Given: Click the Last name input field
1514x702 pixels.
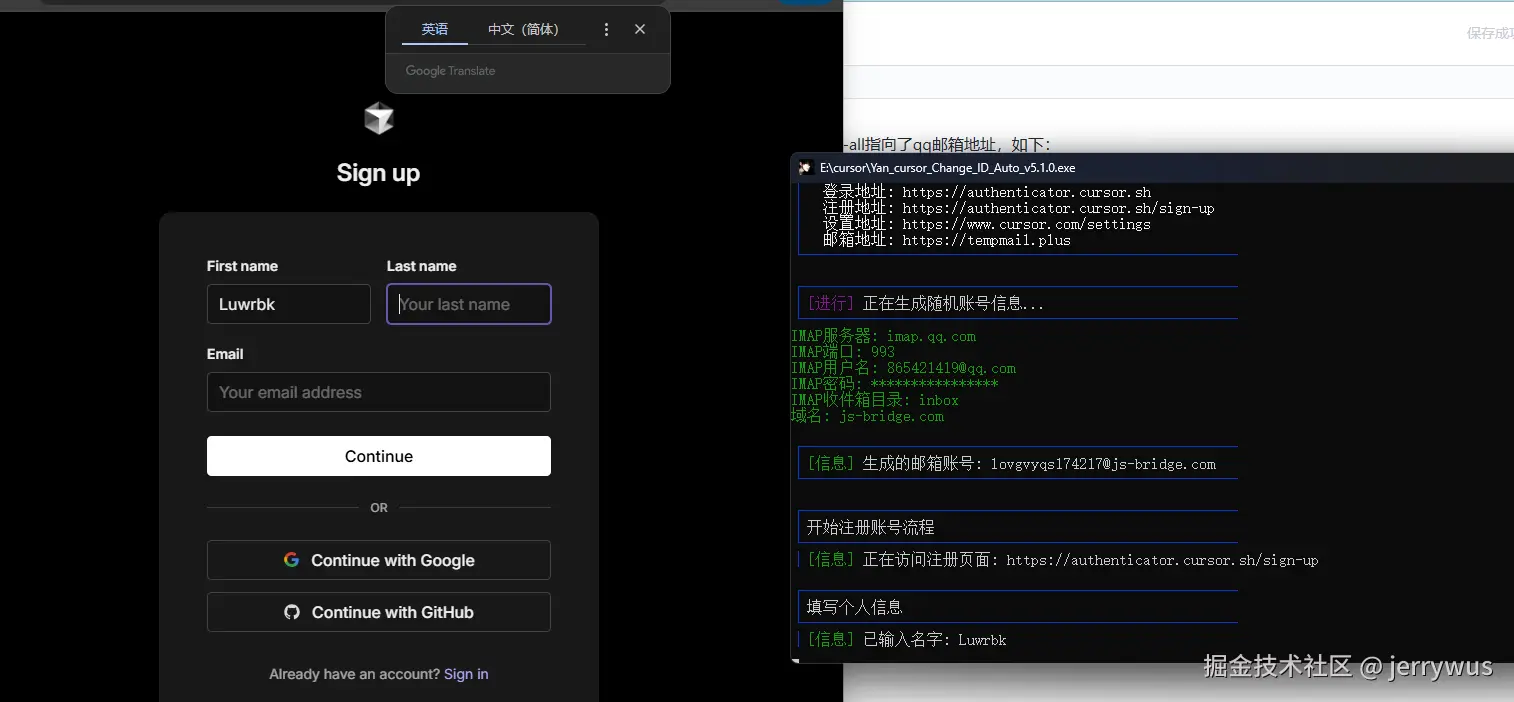Looking at the screenshot, I should click(469, 304).
